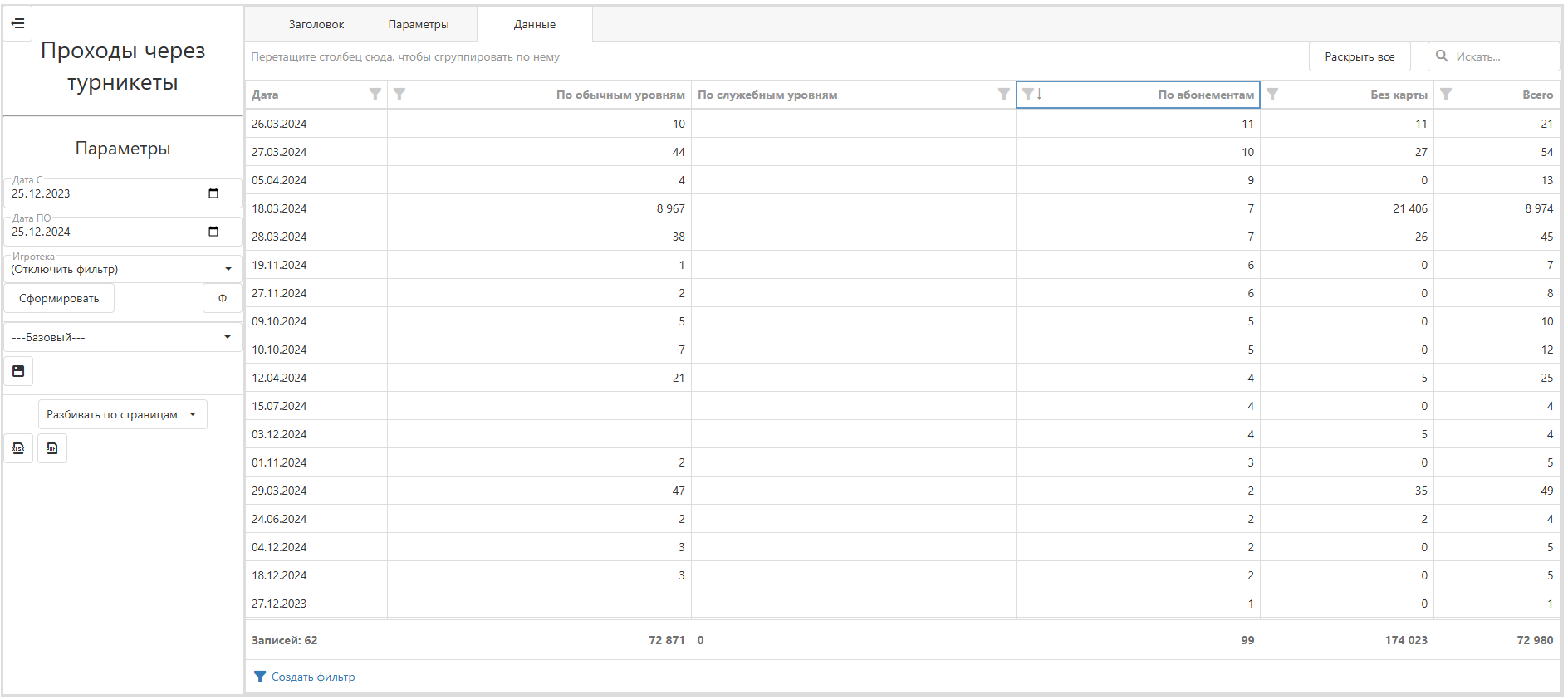Open the calendar picker for Дата С
Viewport: 1568px width, 699px height.
[213, 193]
